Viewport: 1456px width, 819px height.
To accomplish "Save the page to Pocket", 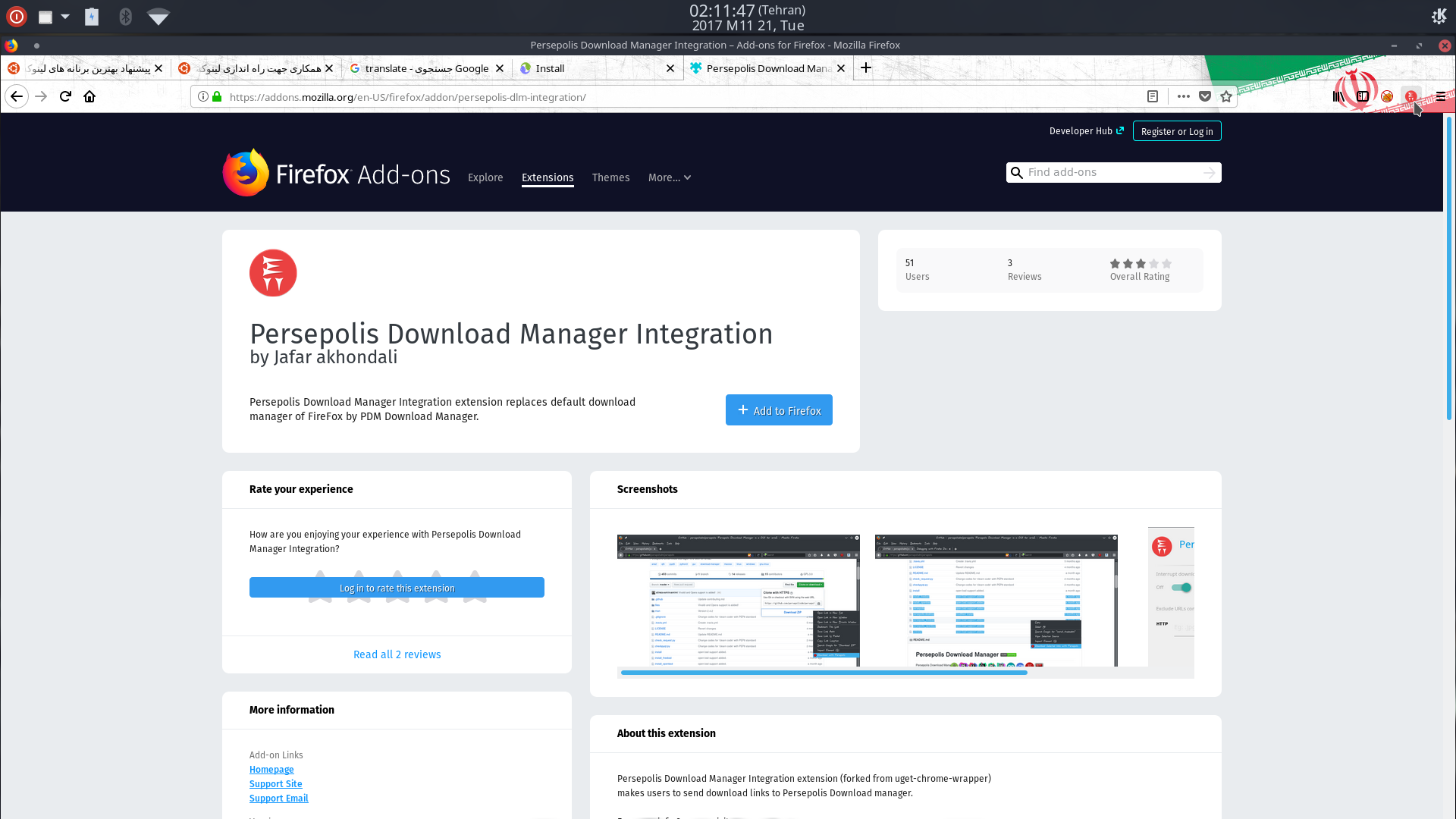I will point(1205,96).
